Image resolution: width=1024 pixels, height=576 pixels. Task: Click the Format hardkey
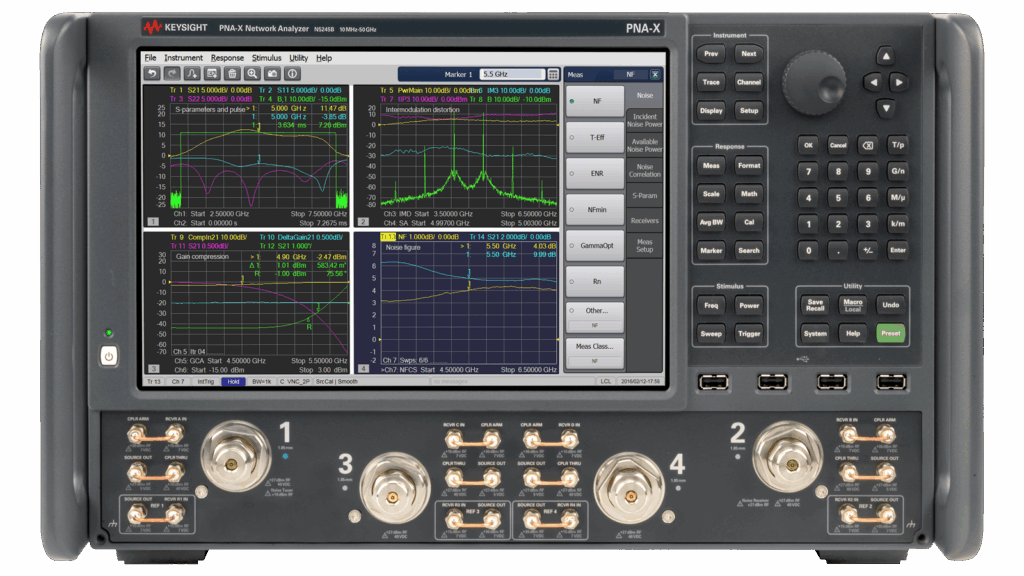(x=749, y=165)
